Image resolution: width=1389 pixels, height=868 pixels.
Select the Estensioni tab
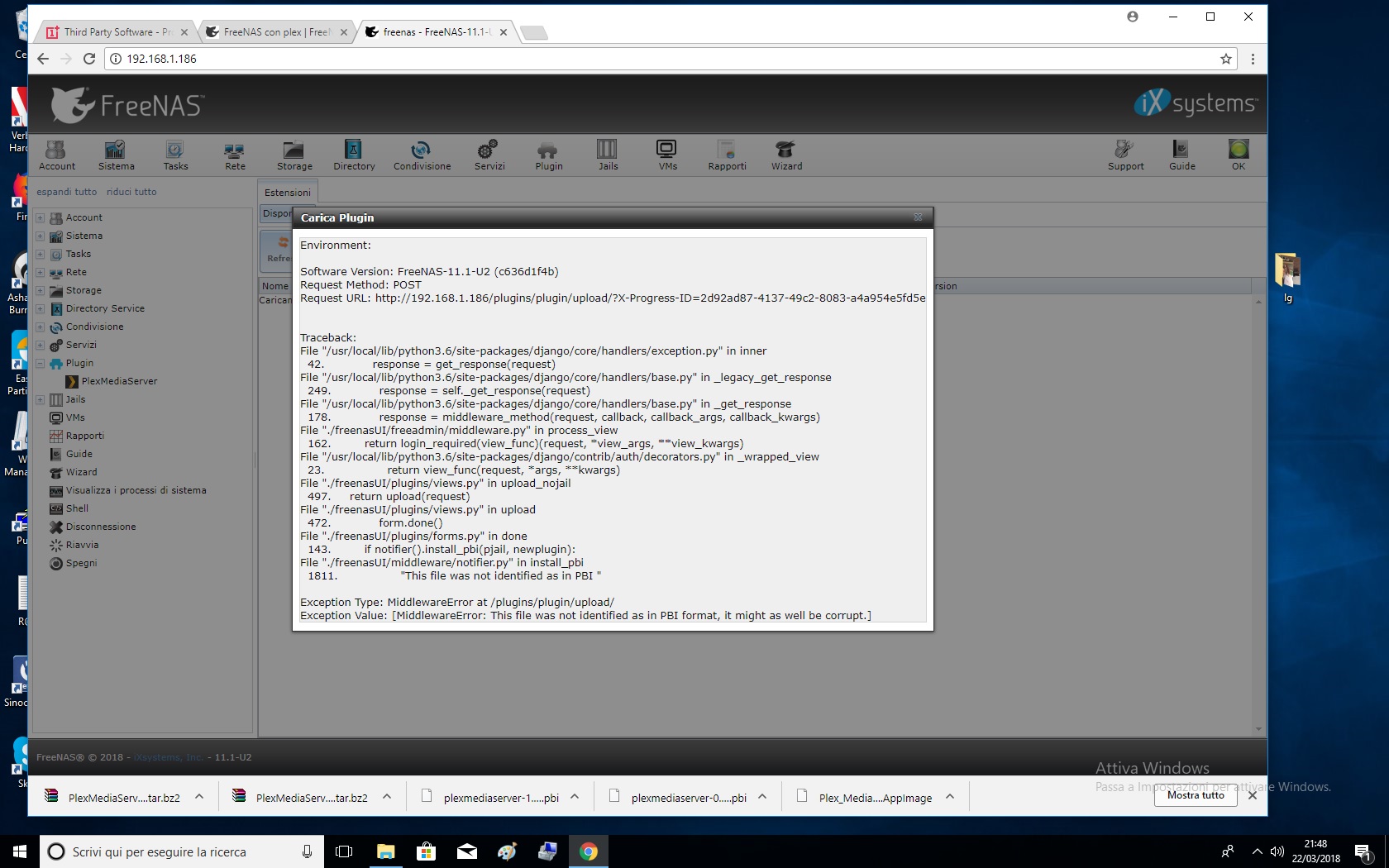click(x=288, y=192)
